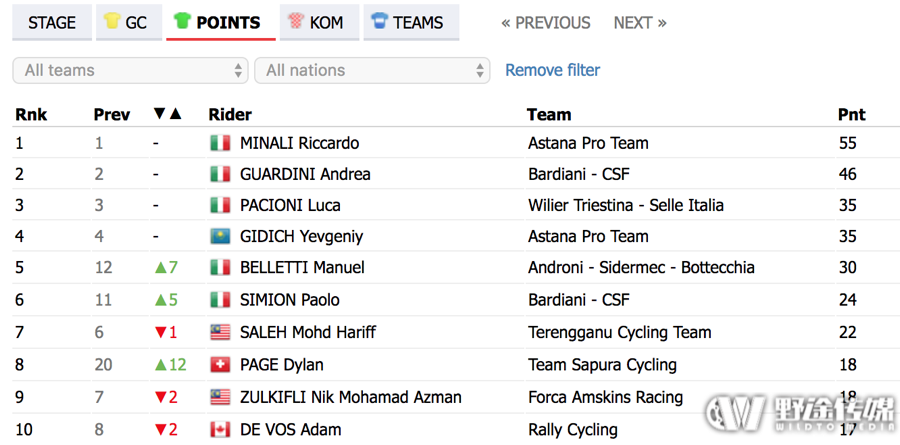Screen dimensions: 900x445
Task: Select the KOM classification tab
Action: [x=320, y=22]
